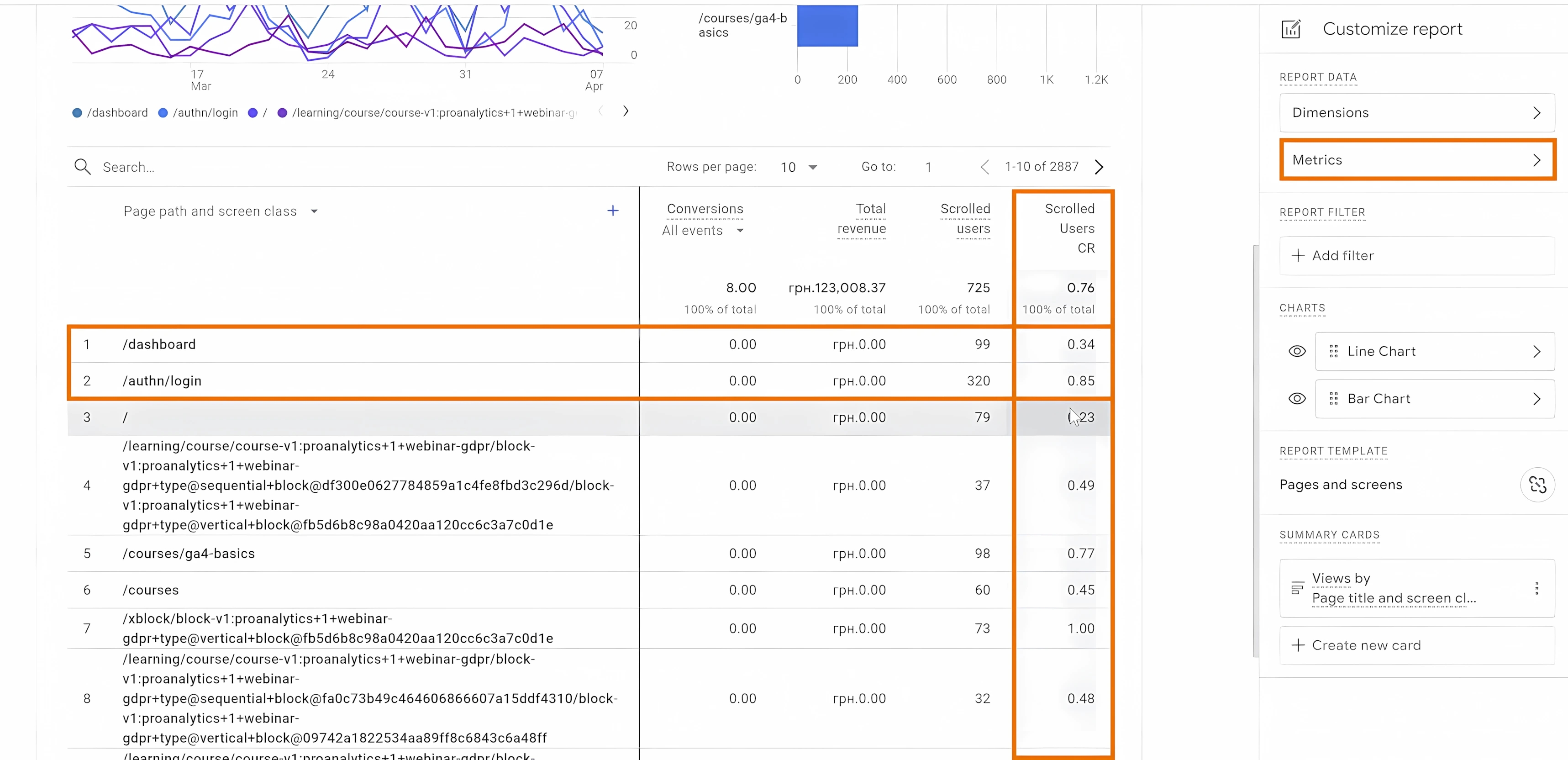Grab the Bar Chart drag handle
The height and width of the screenshot is (760, 1568).
(1334, 399)
